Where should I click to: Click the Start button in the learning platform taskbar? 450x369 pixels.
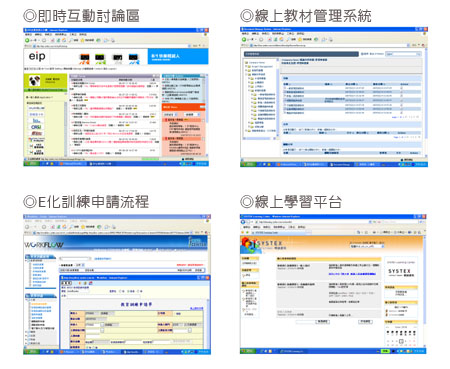pyautogui.click(x=248, y=351)
